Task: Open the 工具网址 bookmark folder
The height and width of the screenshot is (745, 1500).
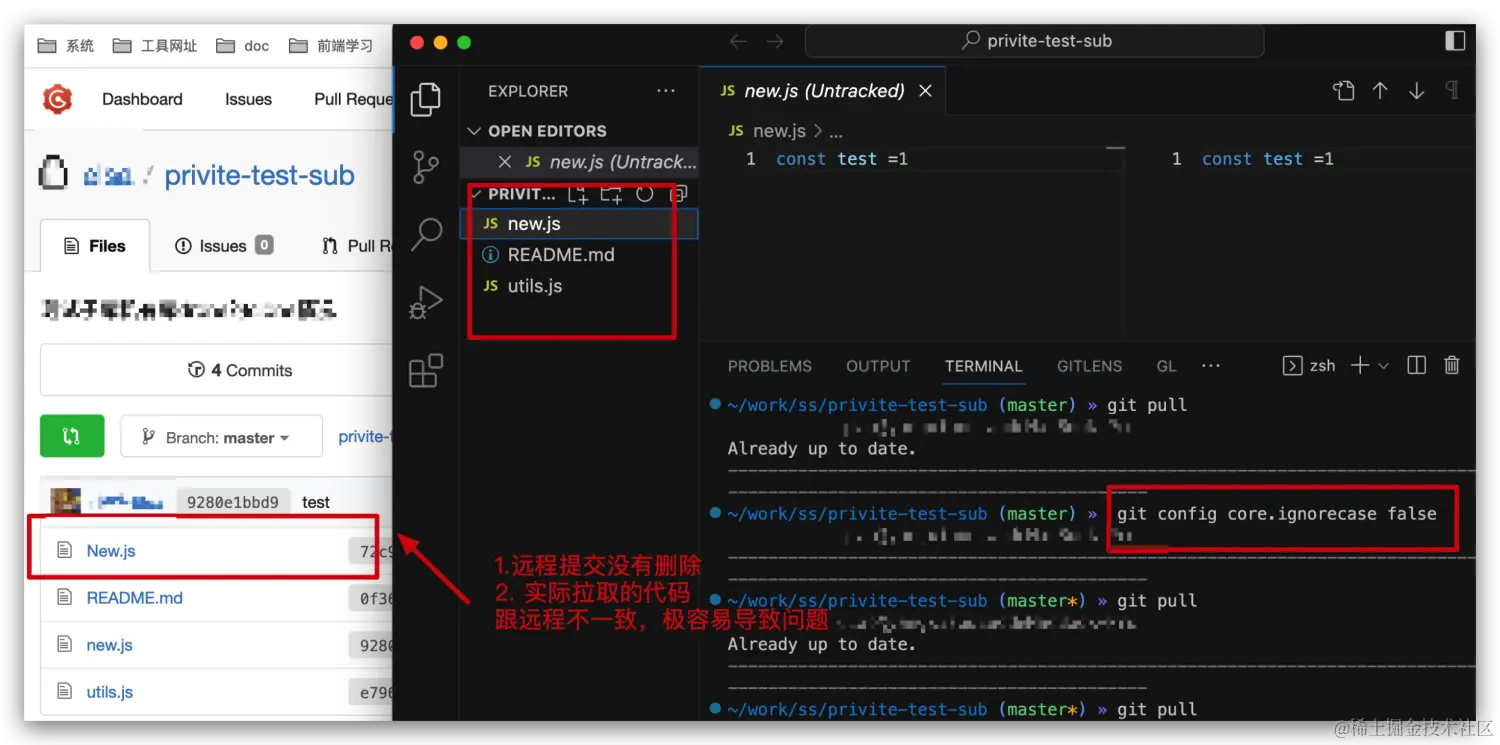Action: tap(155, 45)
